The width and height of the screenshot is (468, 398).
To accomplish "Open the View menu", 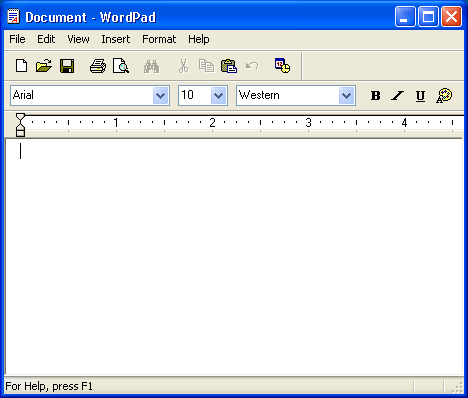I will [78, 39].
